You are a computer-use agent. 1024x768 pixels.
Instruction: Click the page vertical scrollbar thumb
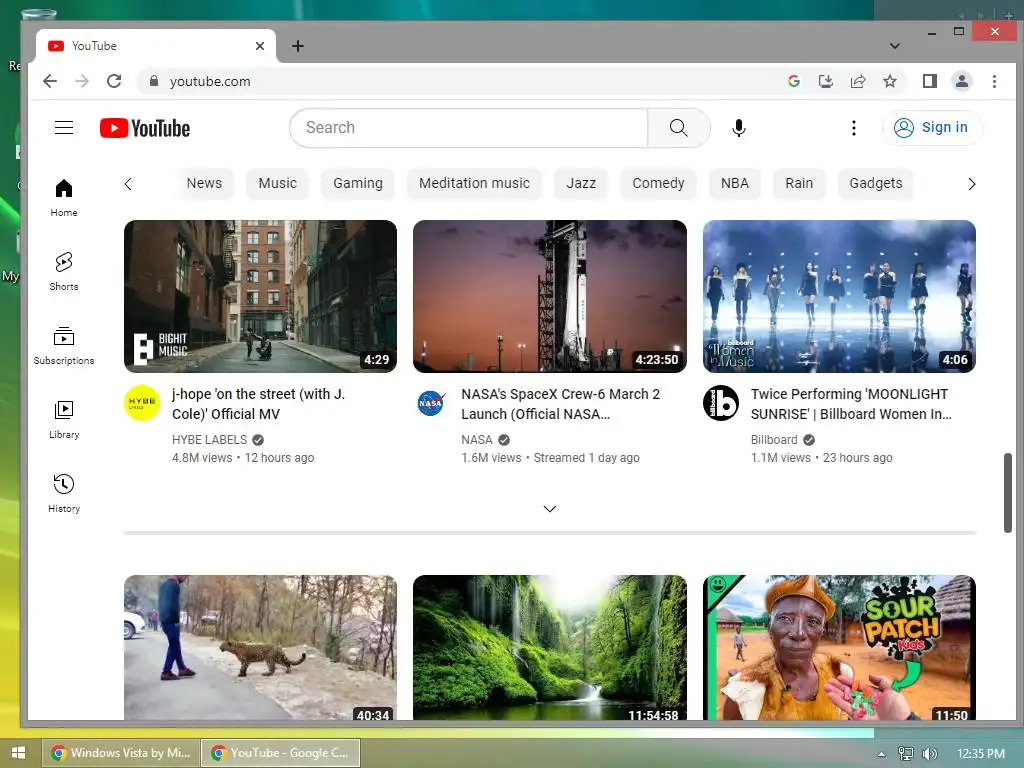(x=1008, y=493)
